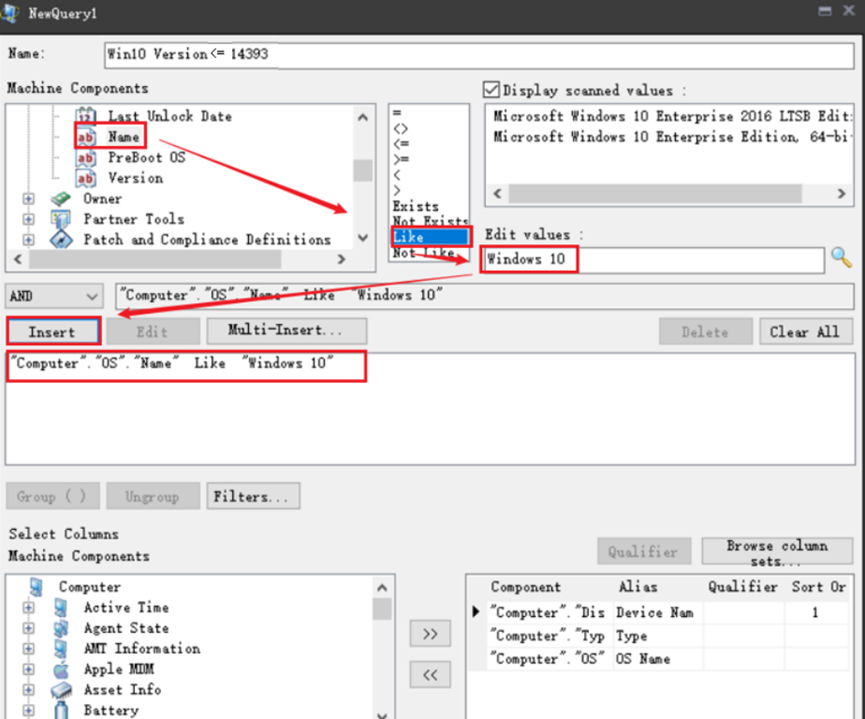Expand the Partner Tools tree node

tap(28, 219)
